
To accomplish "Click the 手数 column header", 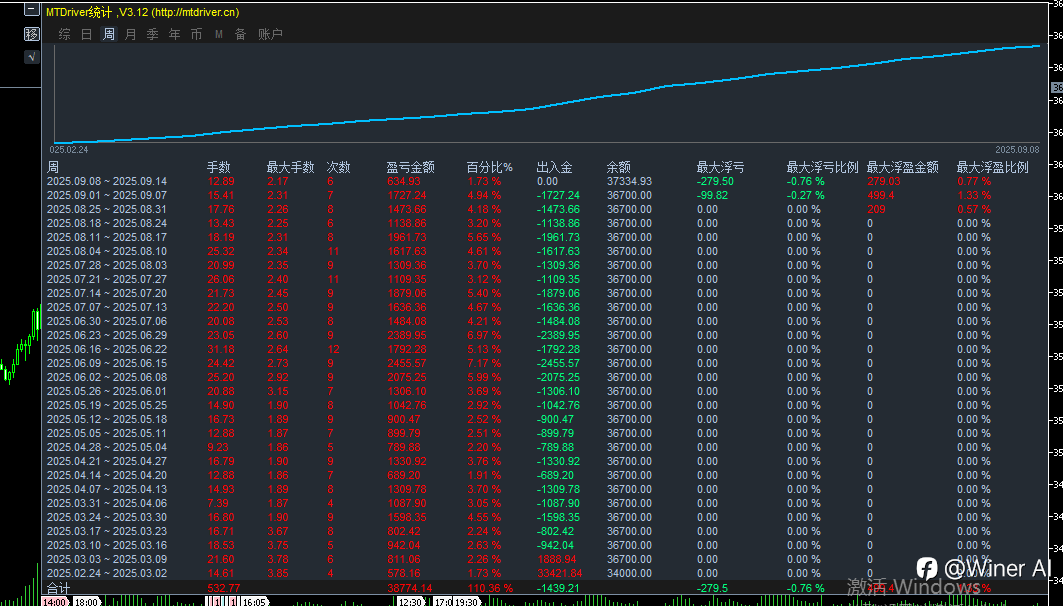I will coord(219,167).
